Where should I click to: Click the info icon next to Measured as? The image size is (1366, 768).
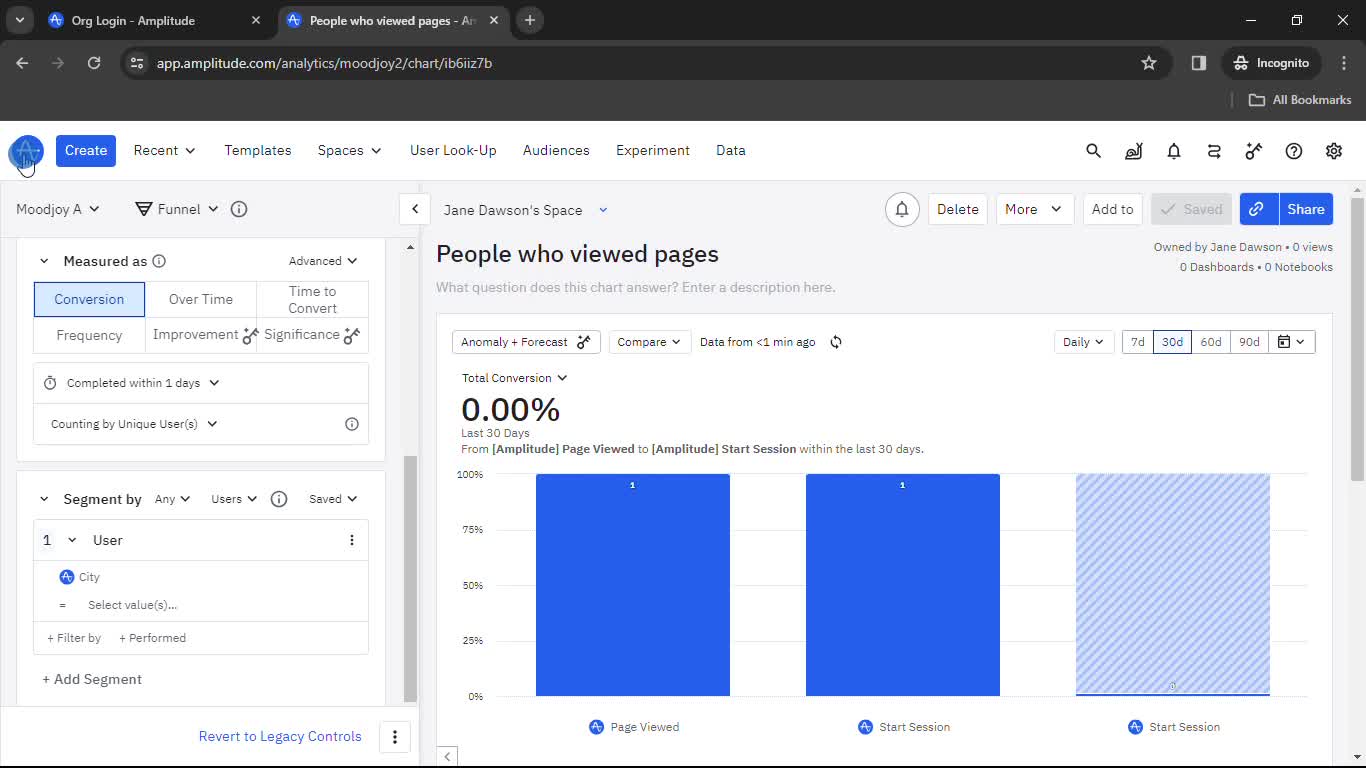click(x=159, y=261)
